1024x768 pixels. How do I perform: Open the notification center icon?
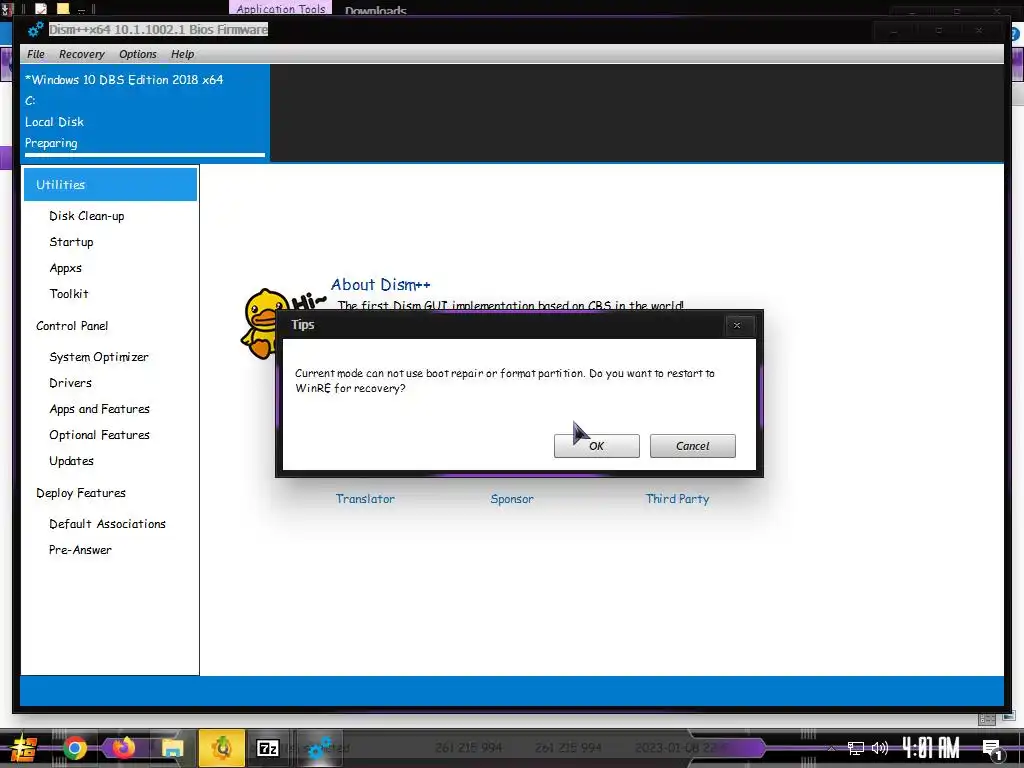click(992, 749)
